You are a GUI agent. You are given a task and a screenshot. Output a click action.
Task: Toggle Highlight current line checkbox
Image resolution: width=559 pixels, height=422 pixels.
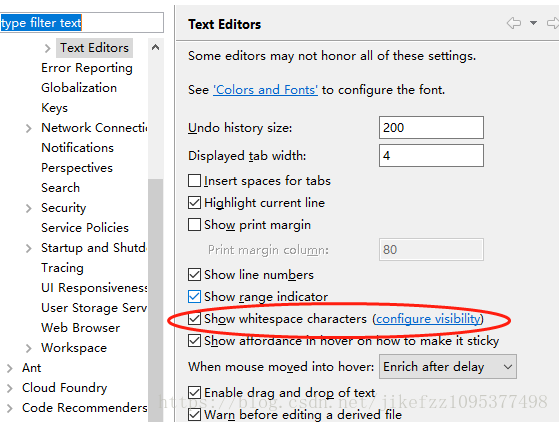(x=194, y=203)
